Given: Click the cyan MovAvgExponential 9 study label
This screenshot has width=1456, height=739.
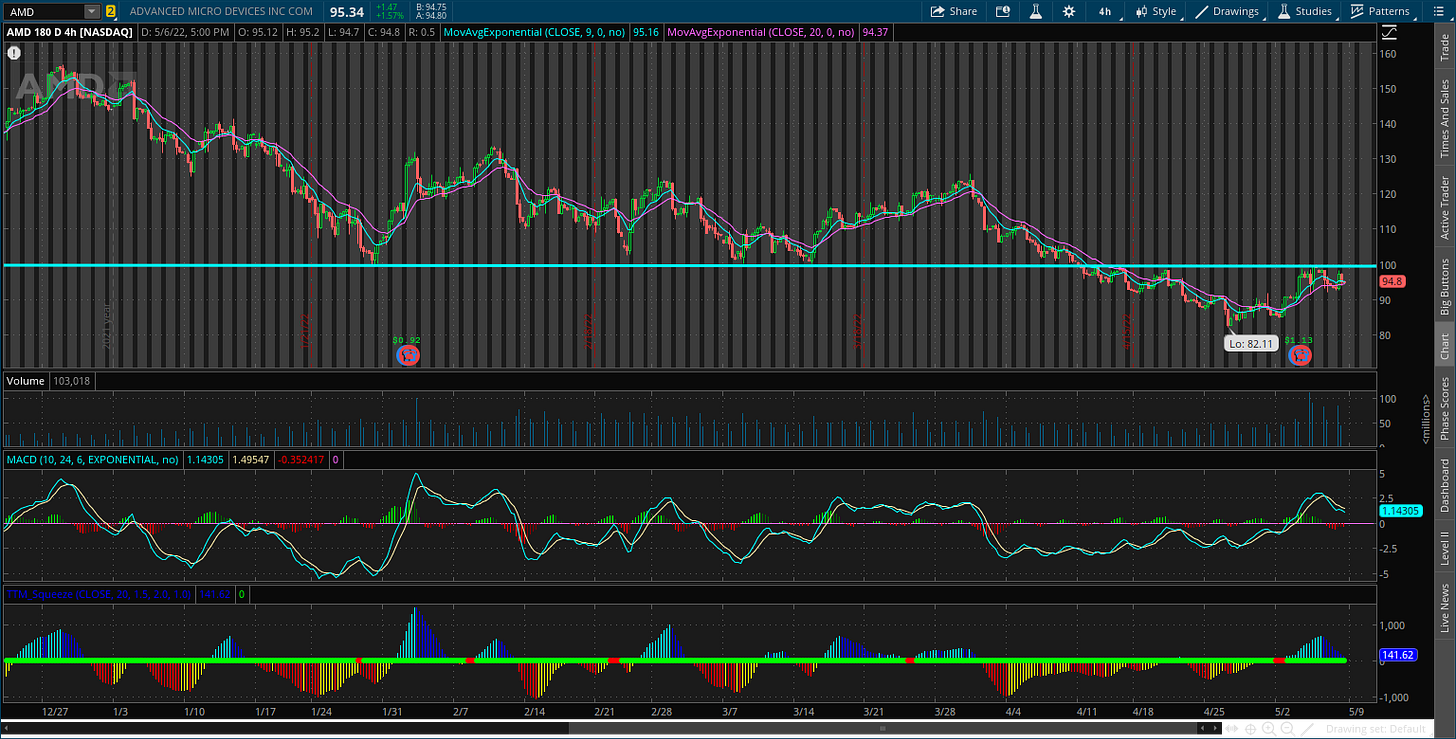Looking at the screenshot, I should pos(532,32).
